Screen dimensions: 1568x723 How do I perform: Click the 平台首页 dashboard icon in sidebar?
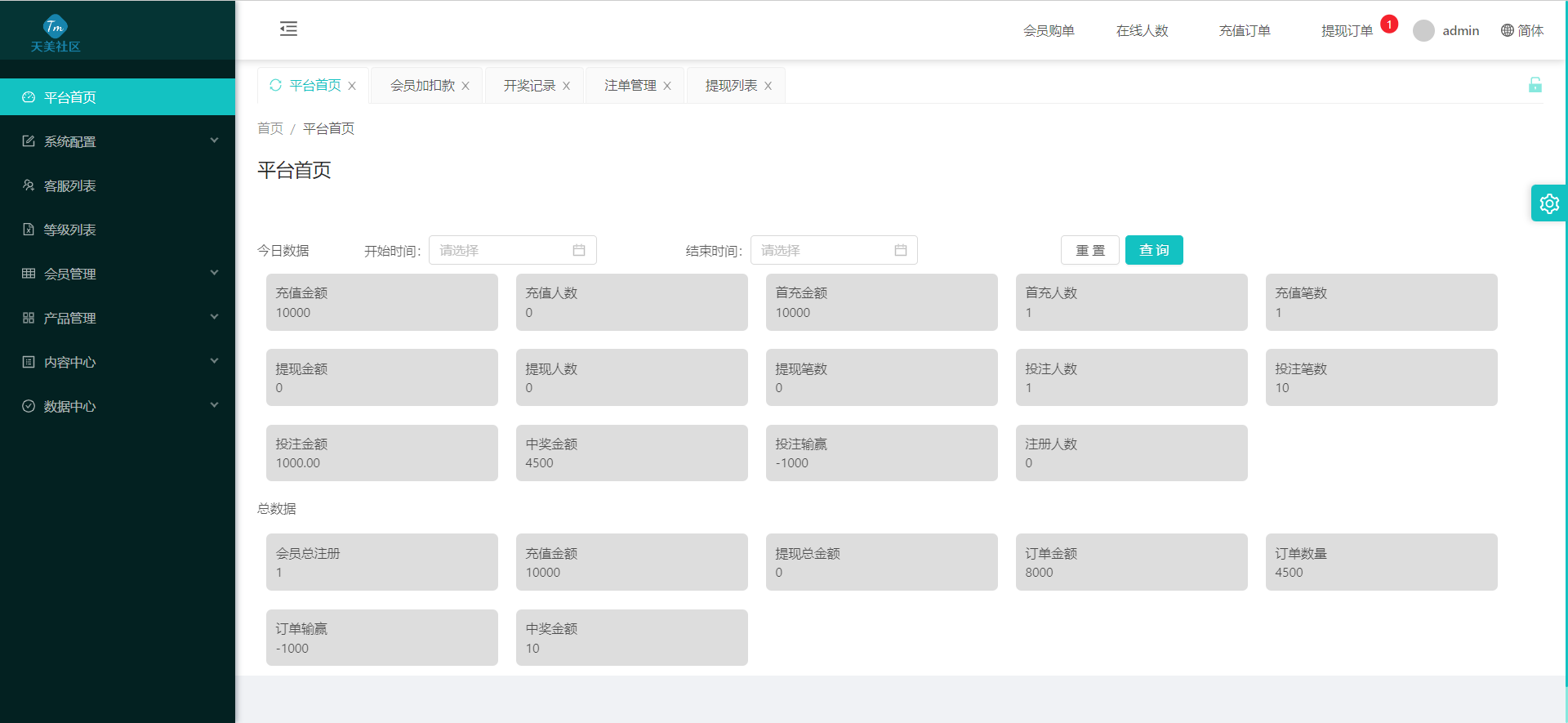tap(29, 97)
